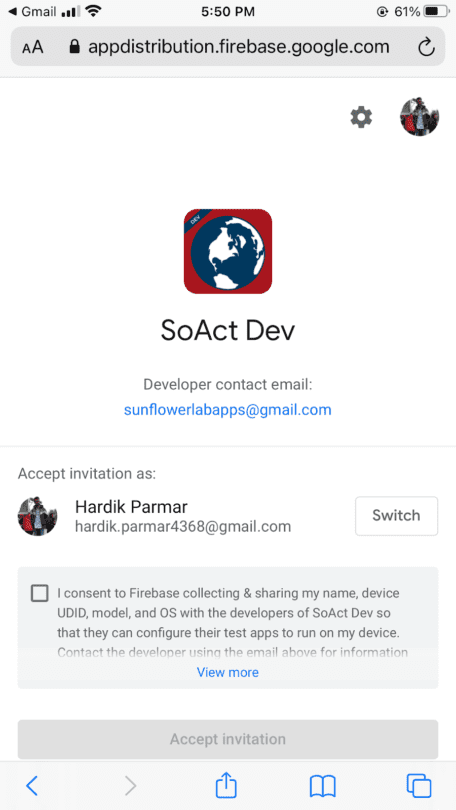Tap the battery indicator in status bar

436,11
